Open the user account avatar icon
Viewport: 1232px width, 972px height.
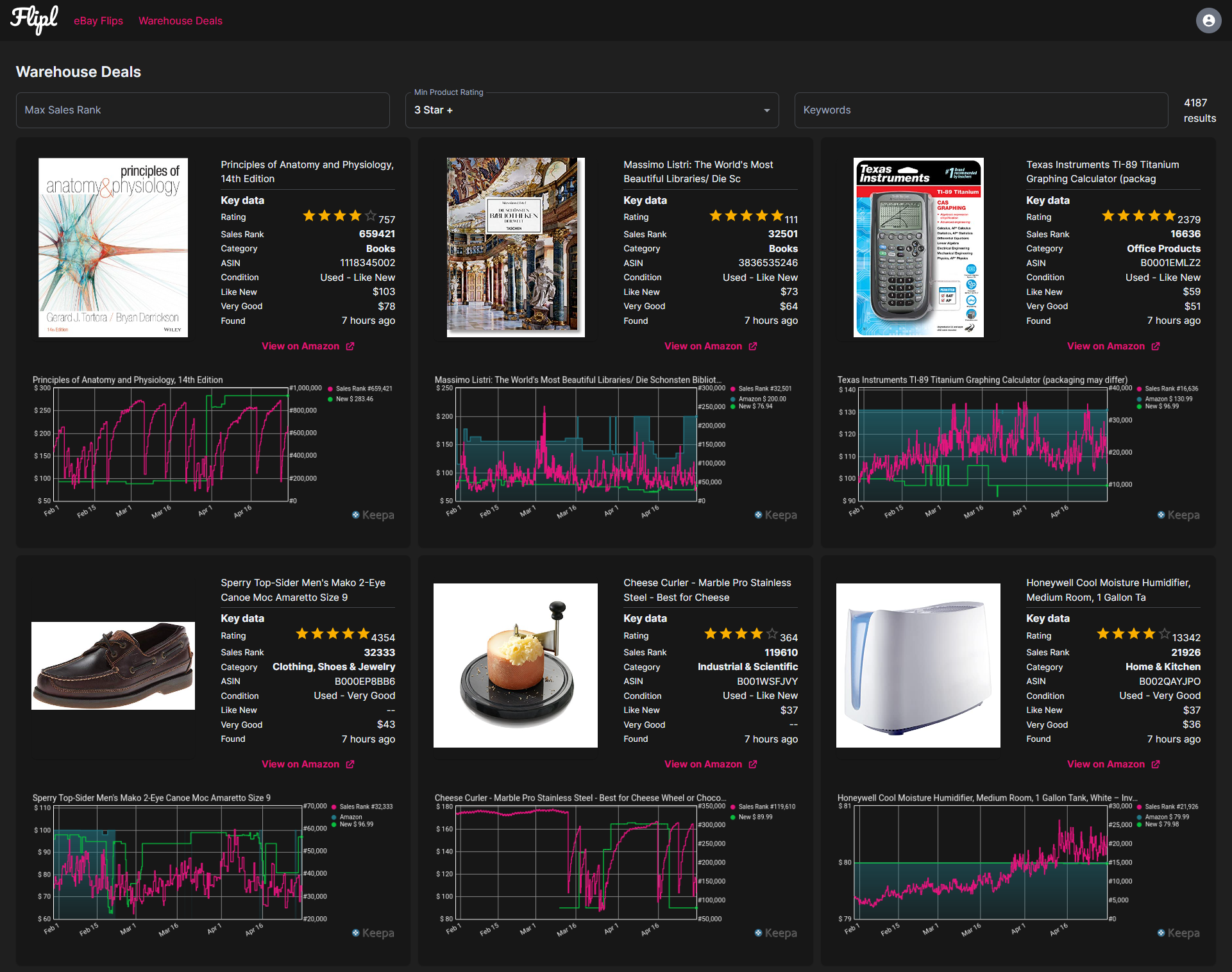coord(1208,21)
